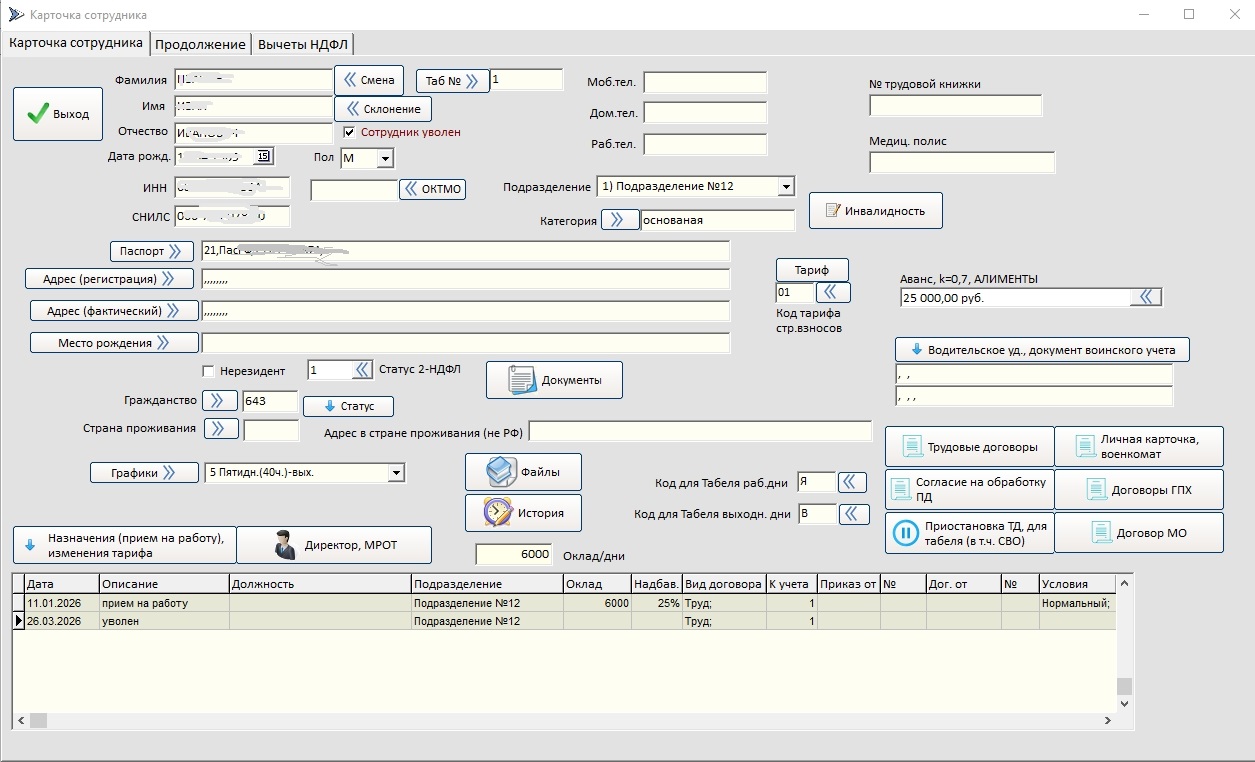This screenshot has width=1255, height=762.
Task: Click the Моб.тел. input field
Action: [x=705, y=82]
